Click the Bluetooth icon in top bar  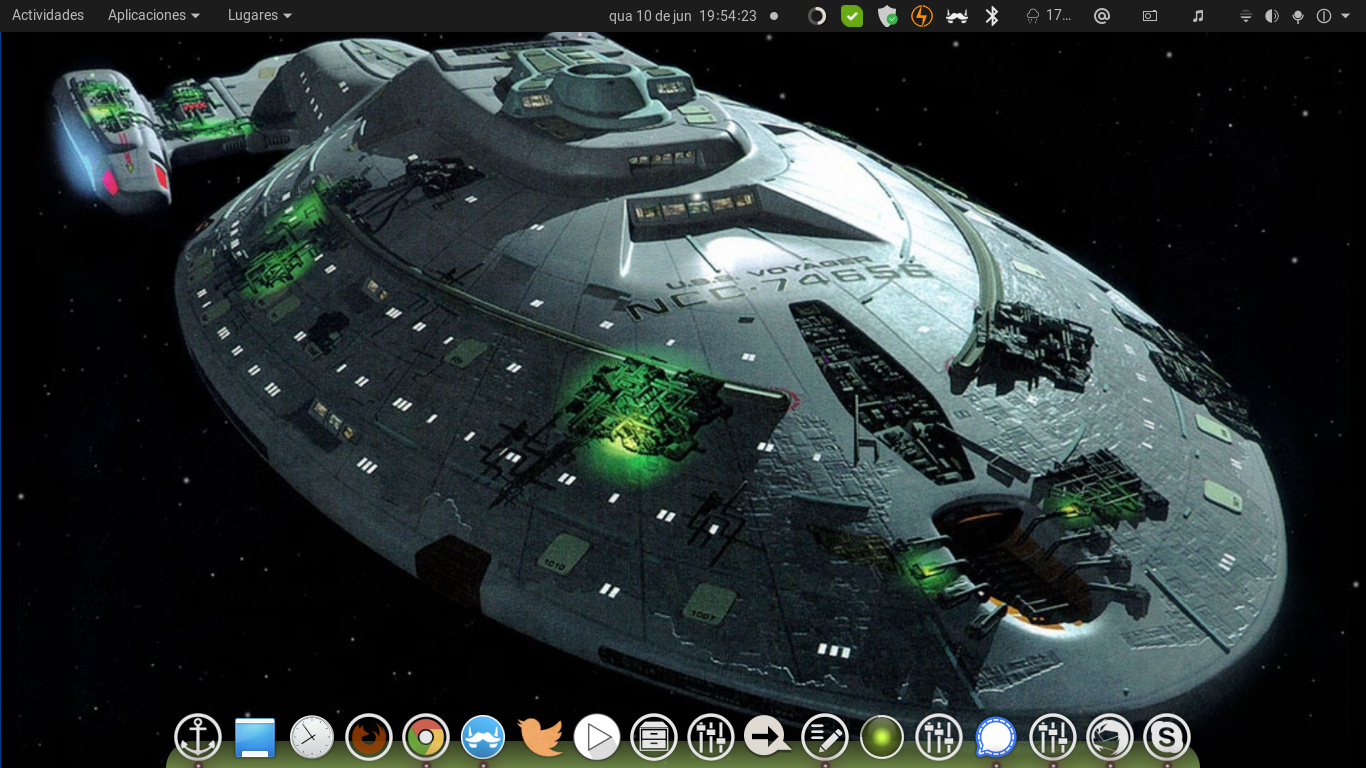(992, 16)
